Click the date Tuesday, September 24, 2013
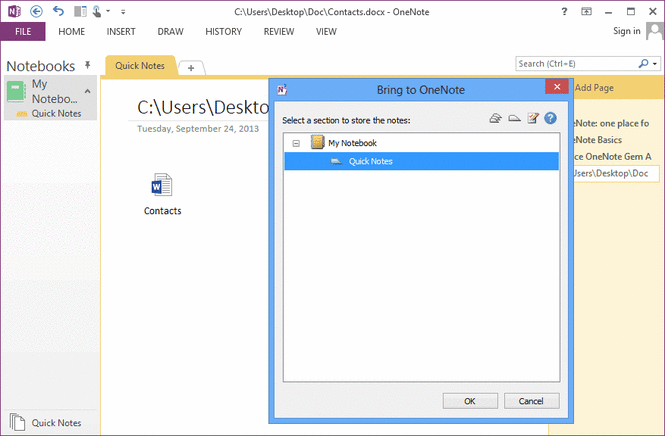Screen dimensions: 665x436 (198, 129)
